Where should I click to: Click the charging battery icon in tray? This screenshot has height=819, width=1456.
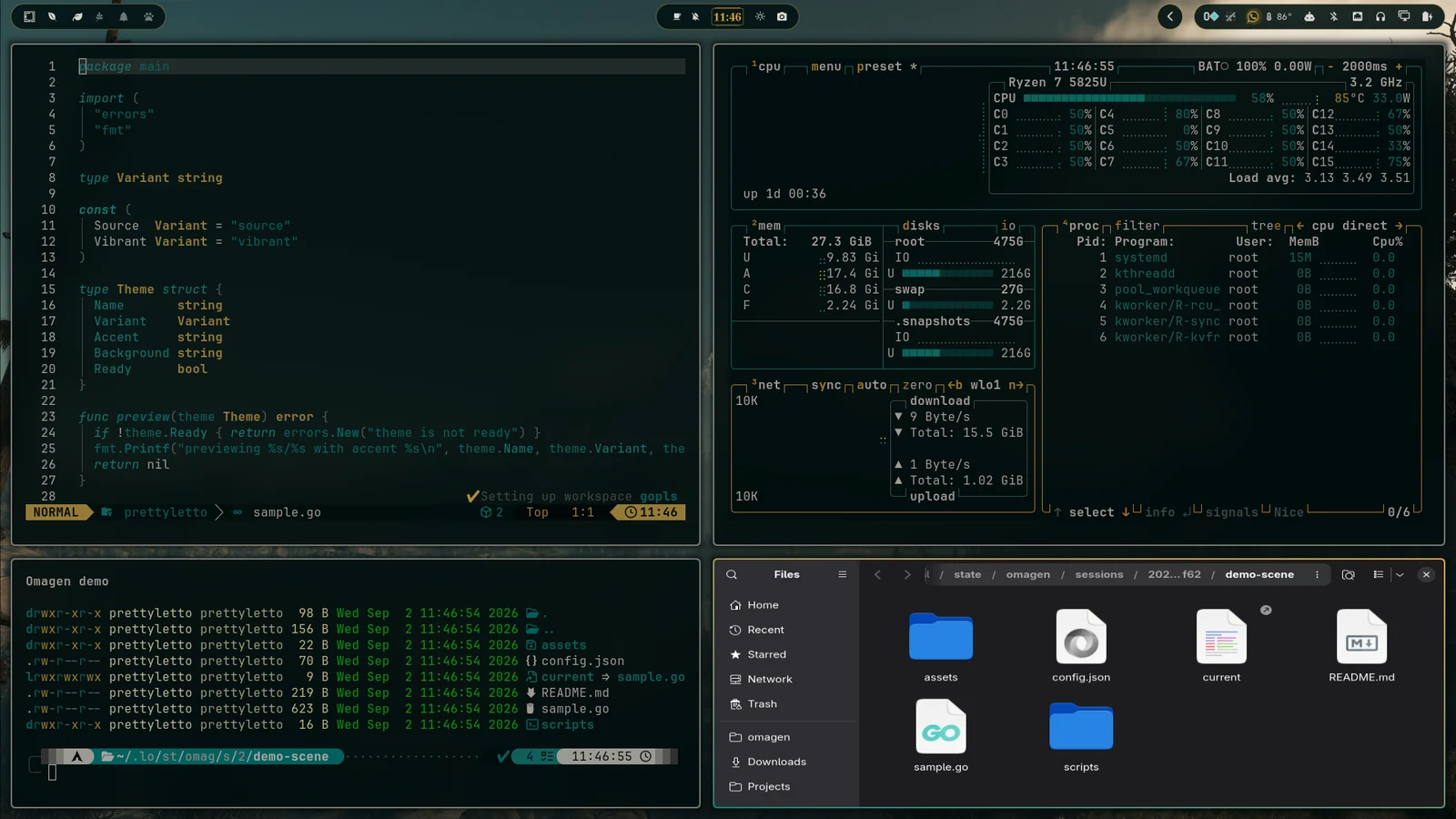pyautogui.click(x=1427, y=16)
